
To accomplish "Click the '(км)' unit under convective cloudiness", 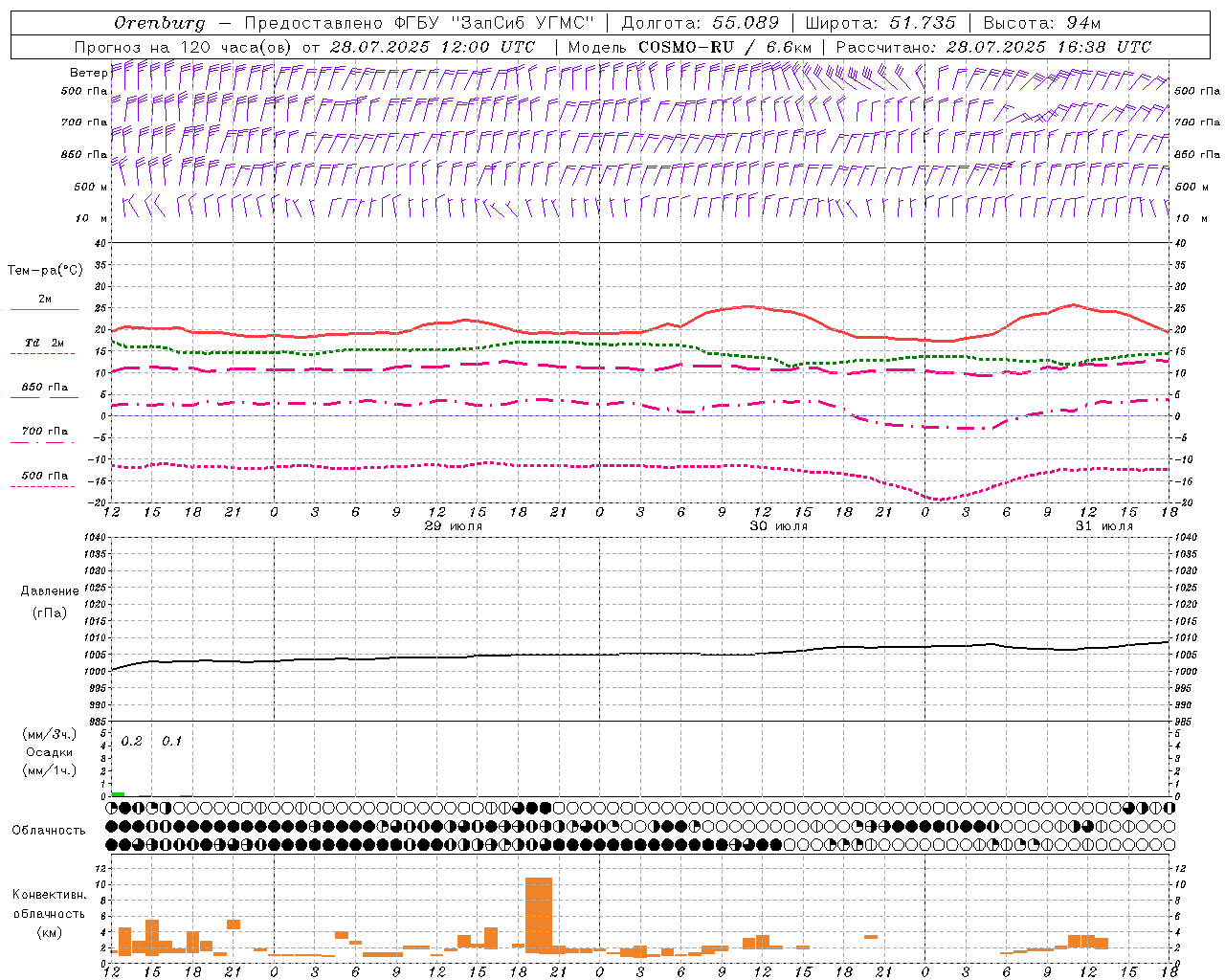I will [x=50, y=932].
